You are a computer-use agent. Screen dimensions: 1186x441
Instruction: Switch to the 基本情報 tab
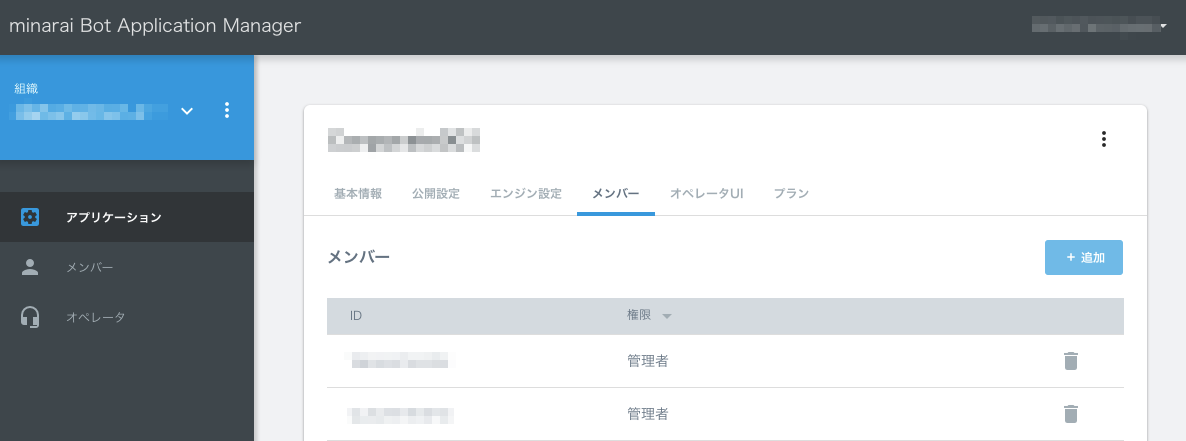[x=358, y=194]
